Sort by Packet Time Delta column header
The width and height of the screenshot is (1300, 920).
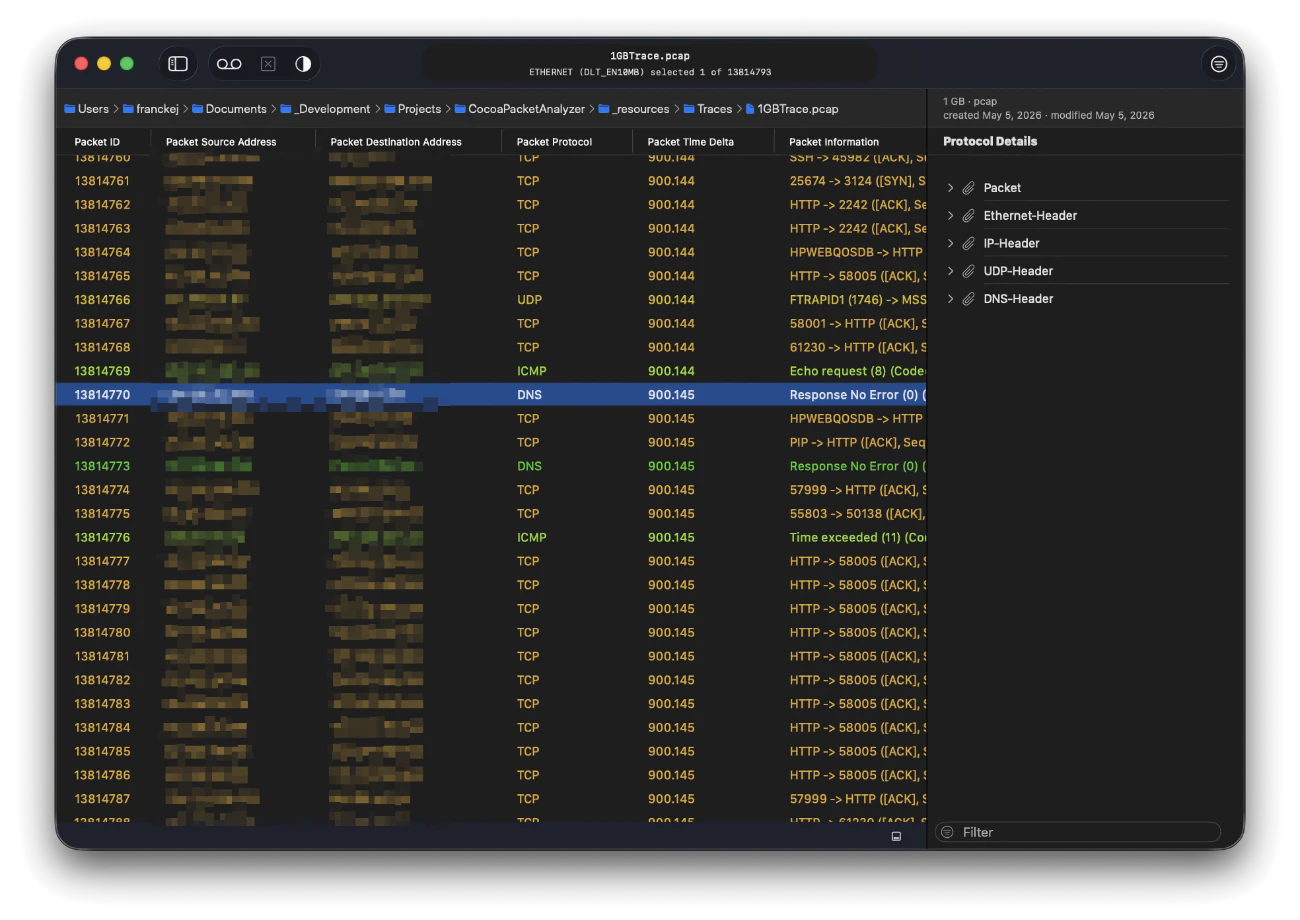click(690, 142)
